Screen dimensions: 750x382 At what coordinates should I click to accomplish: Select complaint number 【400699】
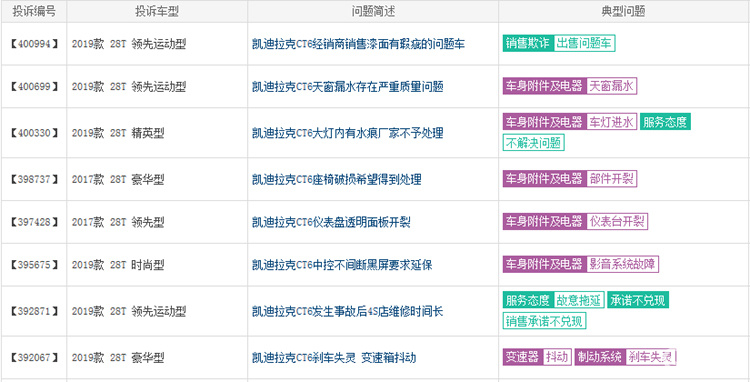[x=34, y=87]
